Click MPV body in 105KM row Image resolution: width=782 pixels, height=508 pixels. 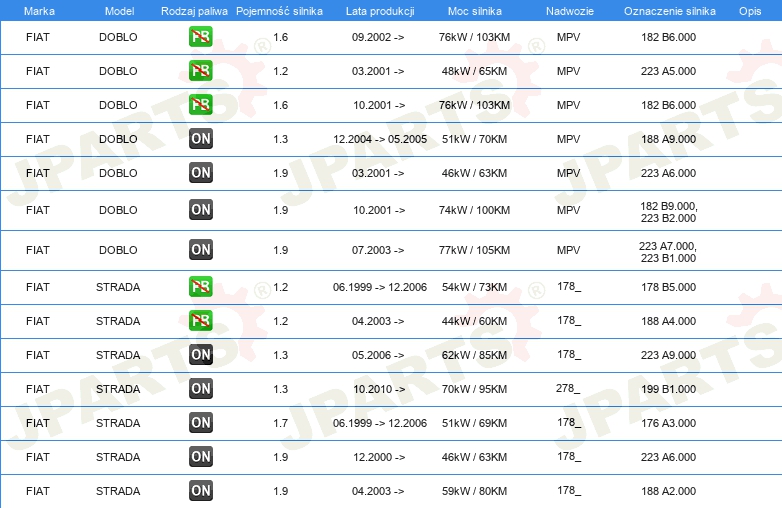click(569, 250)
